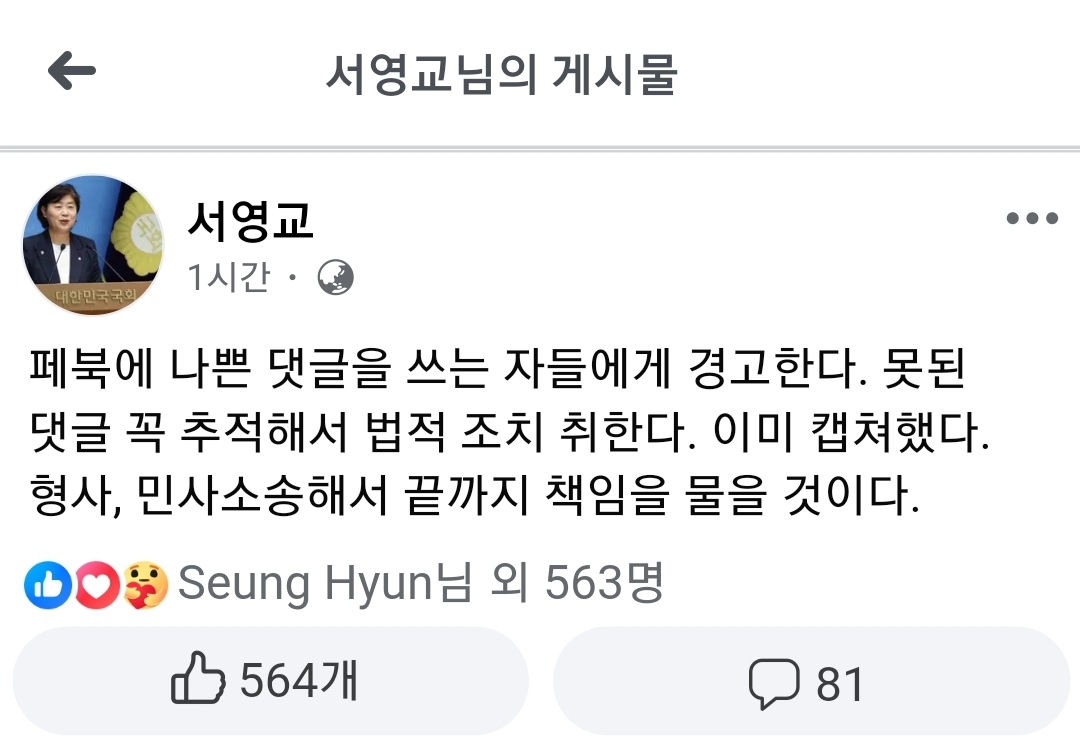This screenshot has width=1080, height=756.
Task: Open the three-dot post options menu
Action: pyautogui.click(x=1031, y=218)
